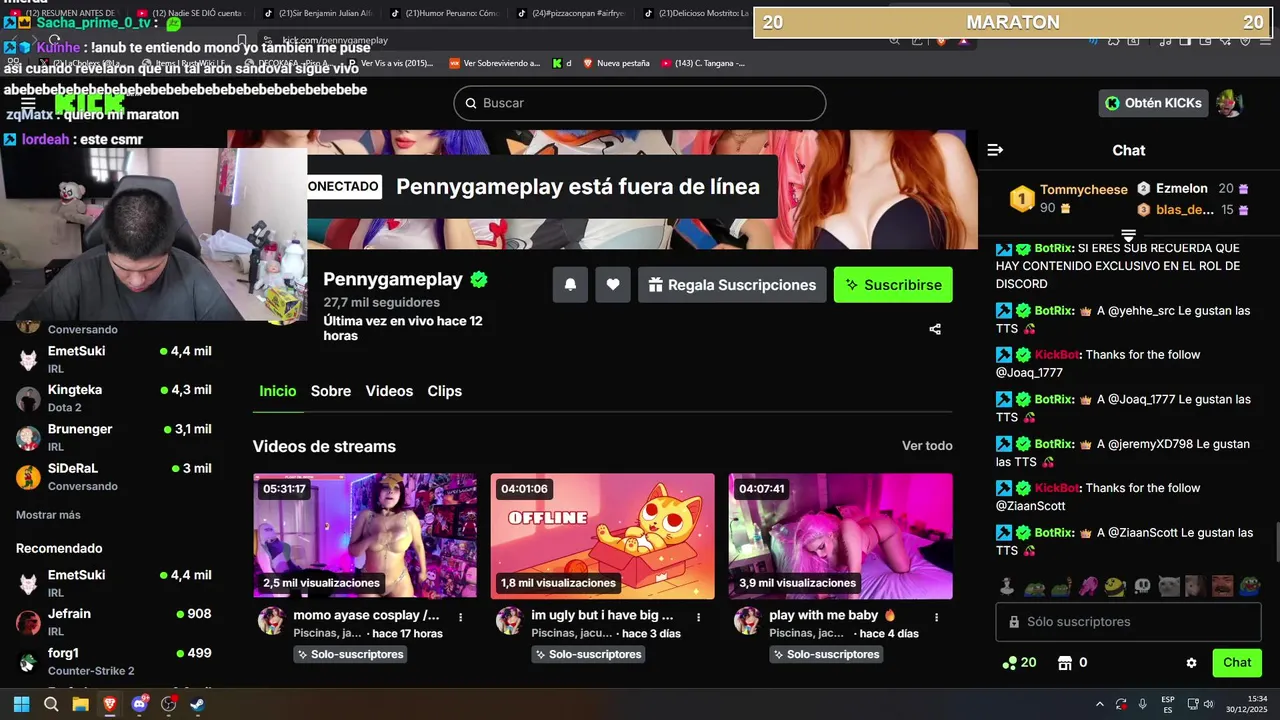Click the im ugly but i have big title
Image resolution: width=1280 pixels, height=720 pixels.
pos(602,615)
